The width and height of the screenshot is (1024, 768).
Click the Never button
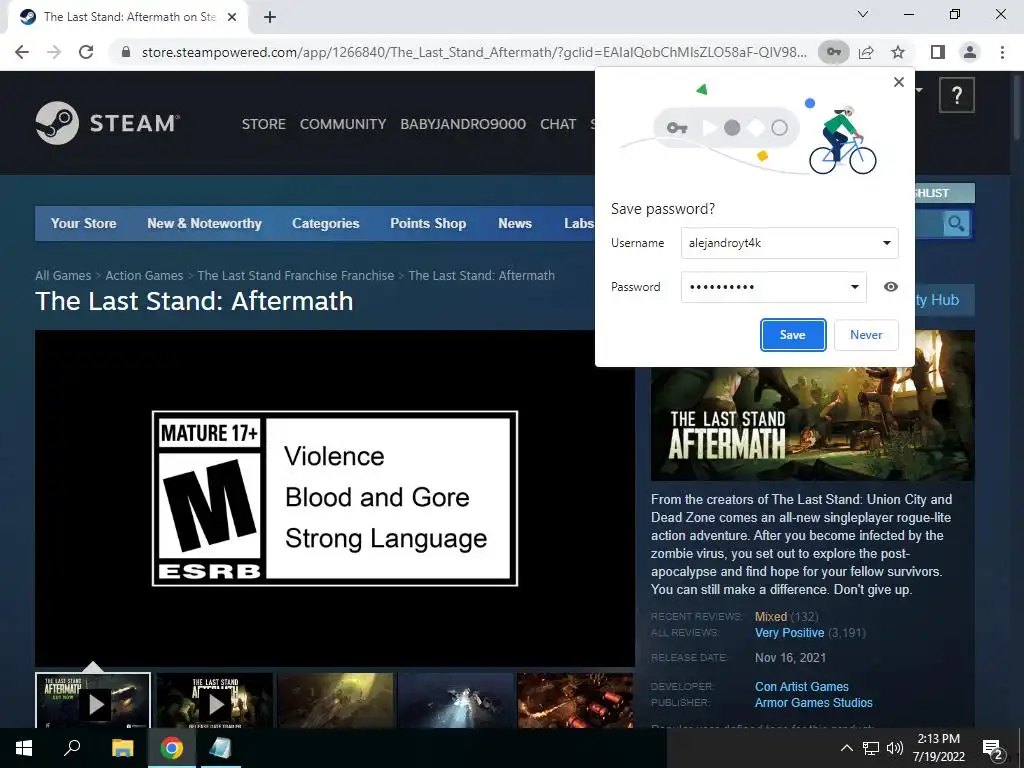click(866, 335)
